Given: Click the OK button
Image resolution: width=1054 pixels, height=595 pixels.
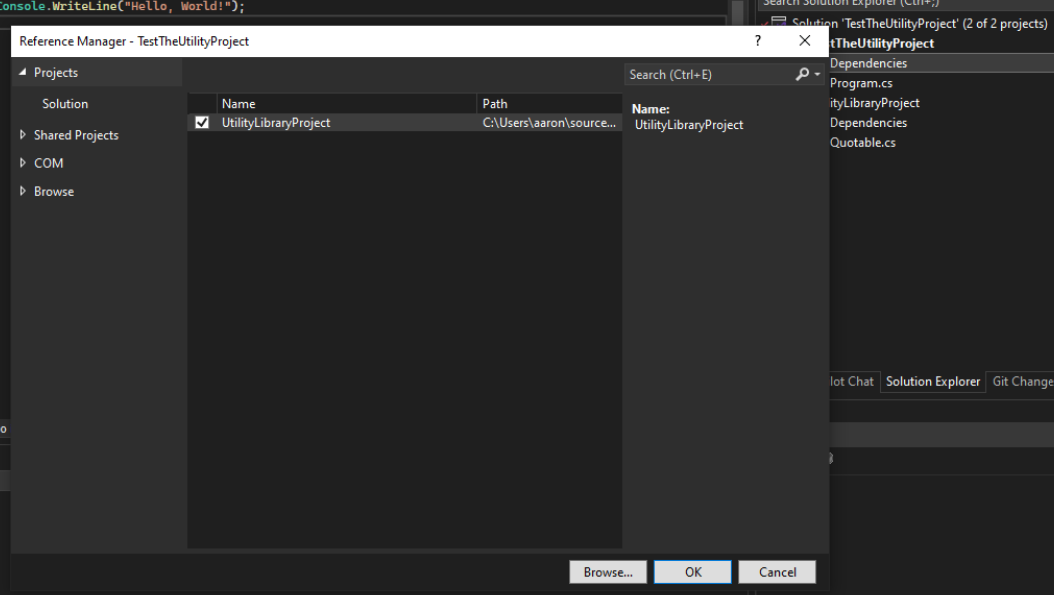Looking at the screenshot, I should pos(693,572).
